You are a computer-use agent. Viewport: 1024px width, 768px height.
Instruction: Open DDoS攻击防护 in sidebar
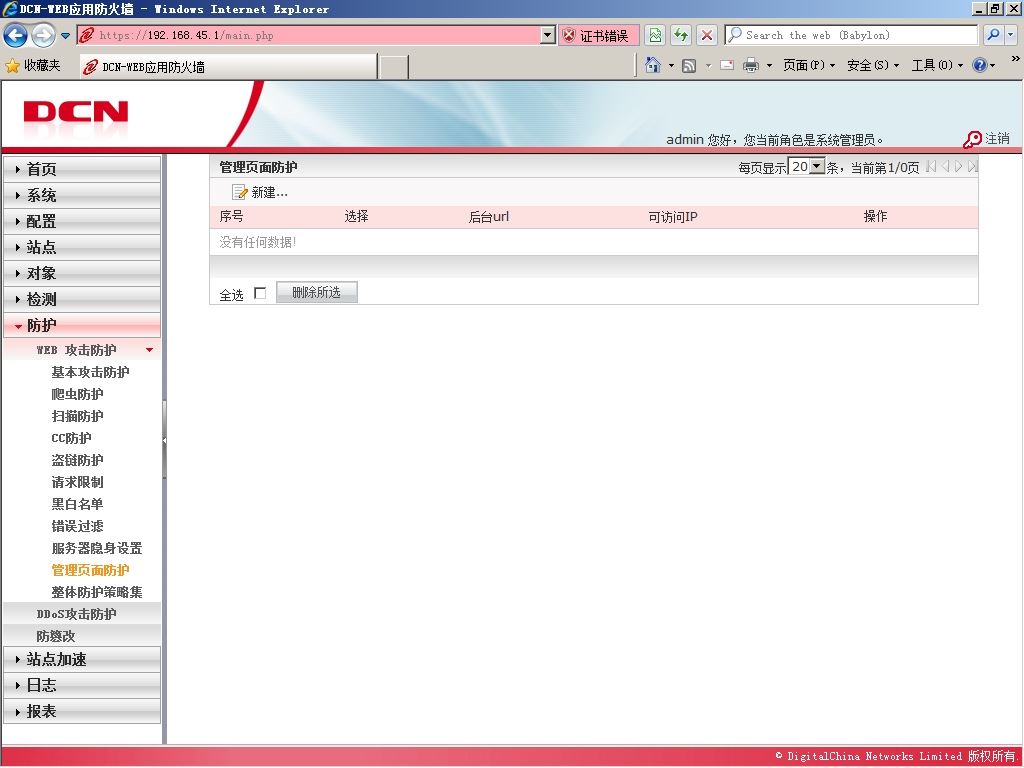(82, 614)
